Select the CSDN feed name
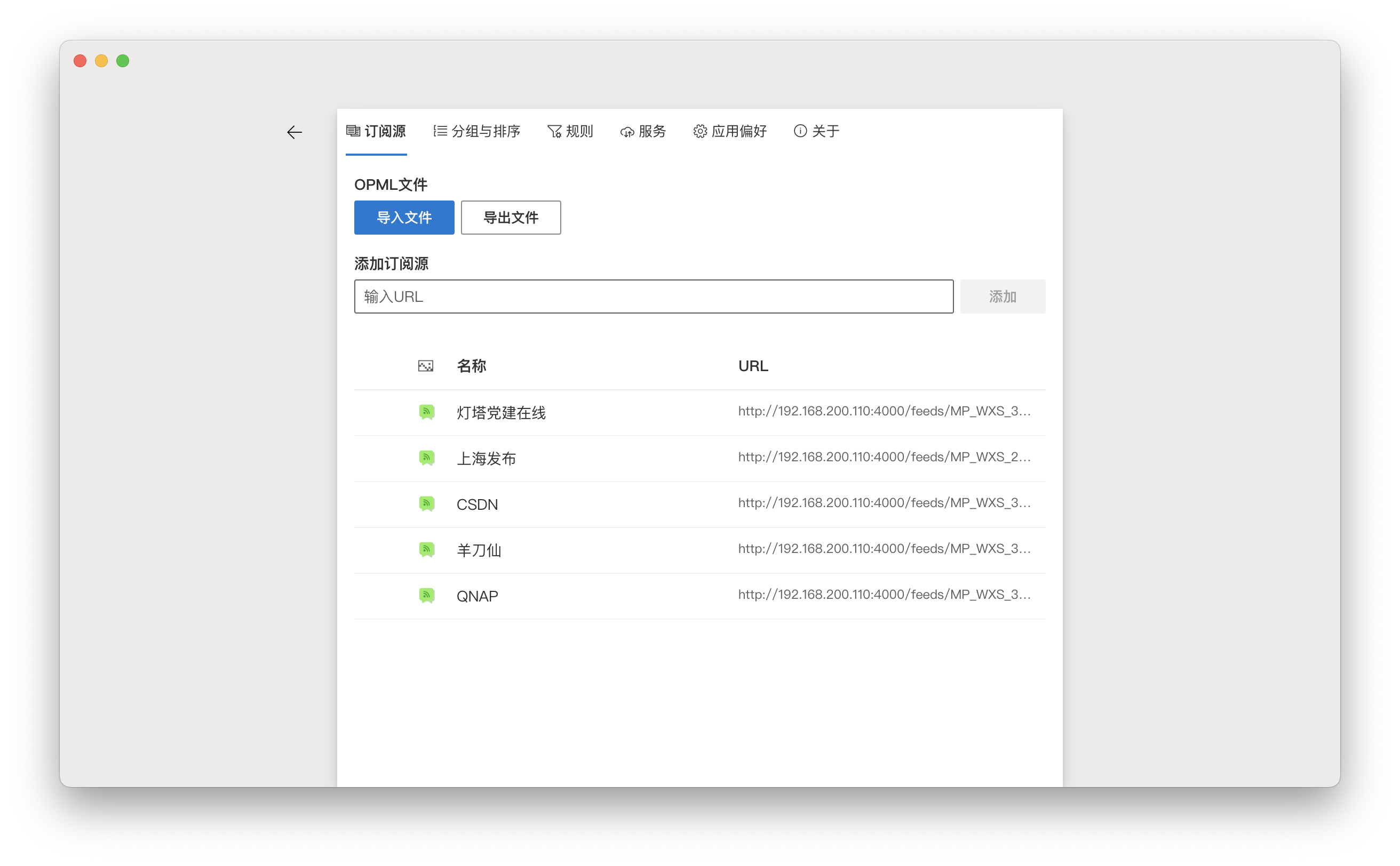1400x866 pixels. click(477, 504)
